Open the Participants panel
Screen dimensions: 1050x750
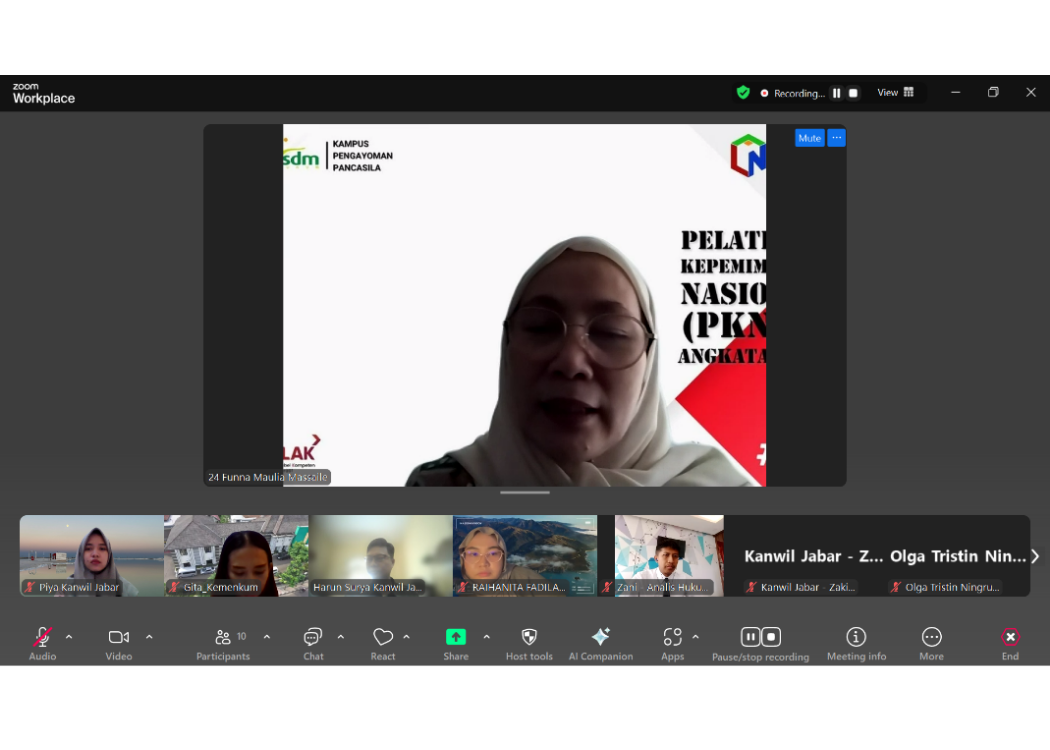[x=223, y=638]
